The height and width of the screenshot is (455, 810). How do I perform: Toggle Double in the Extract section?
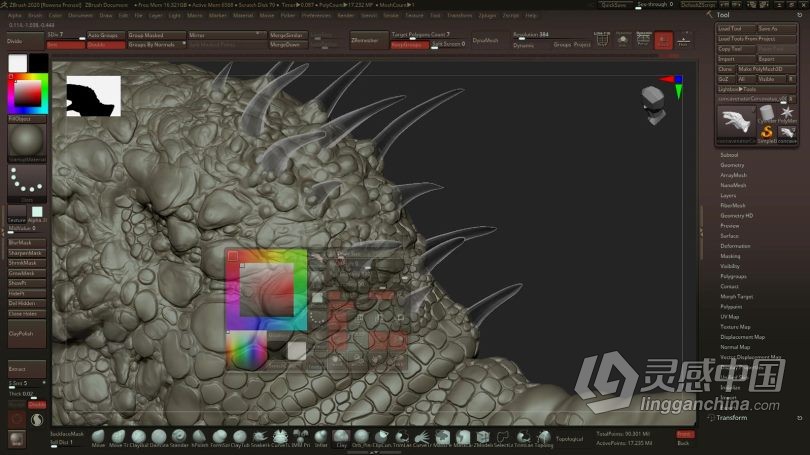pyautogui.click(x=37, y=405)
